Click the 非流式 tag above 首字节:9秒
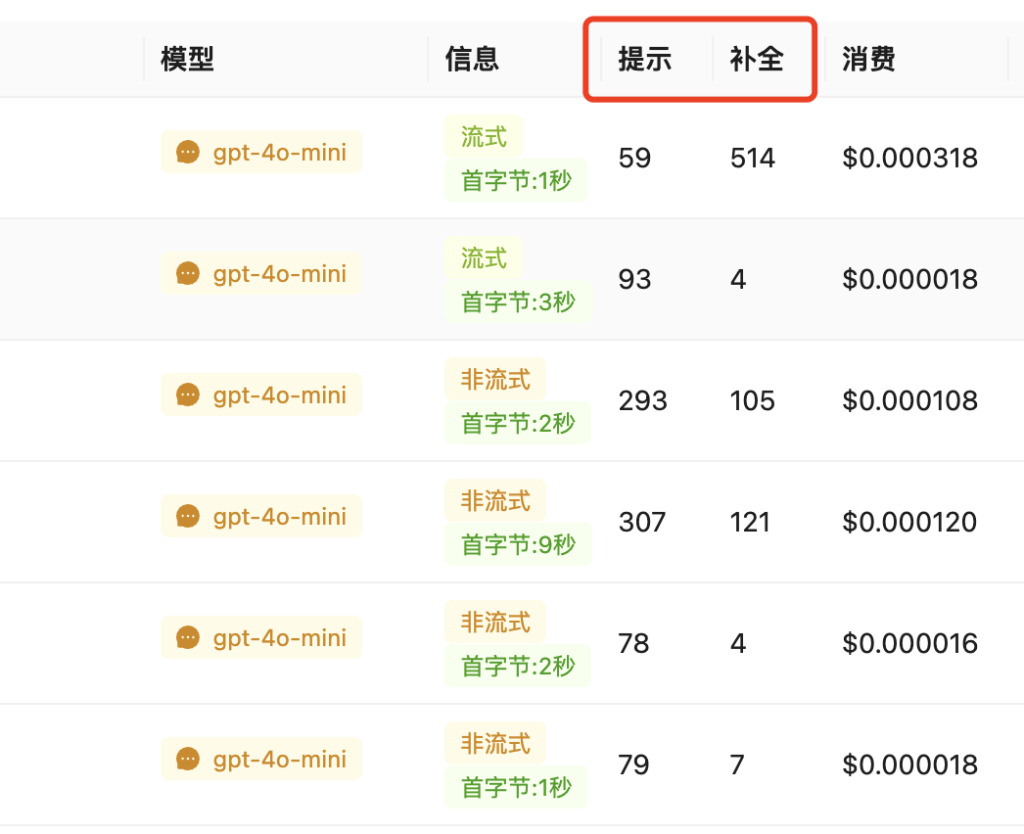1024x834 pixels. [x=495, y=500]
